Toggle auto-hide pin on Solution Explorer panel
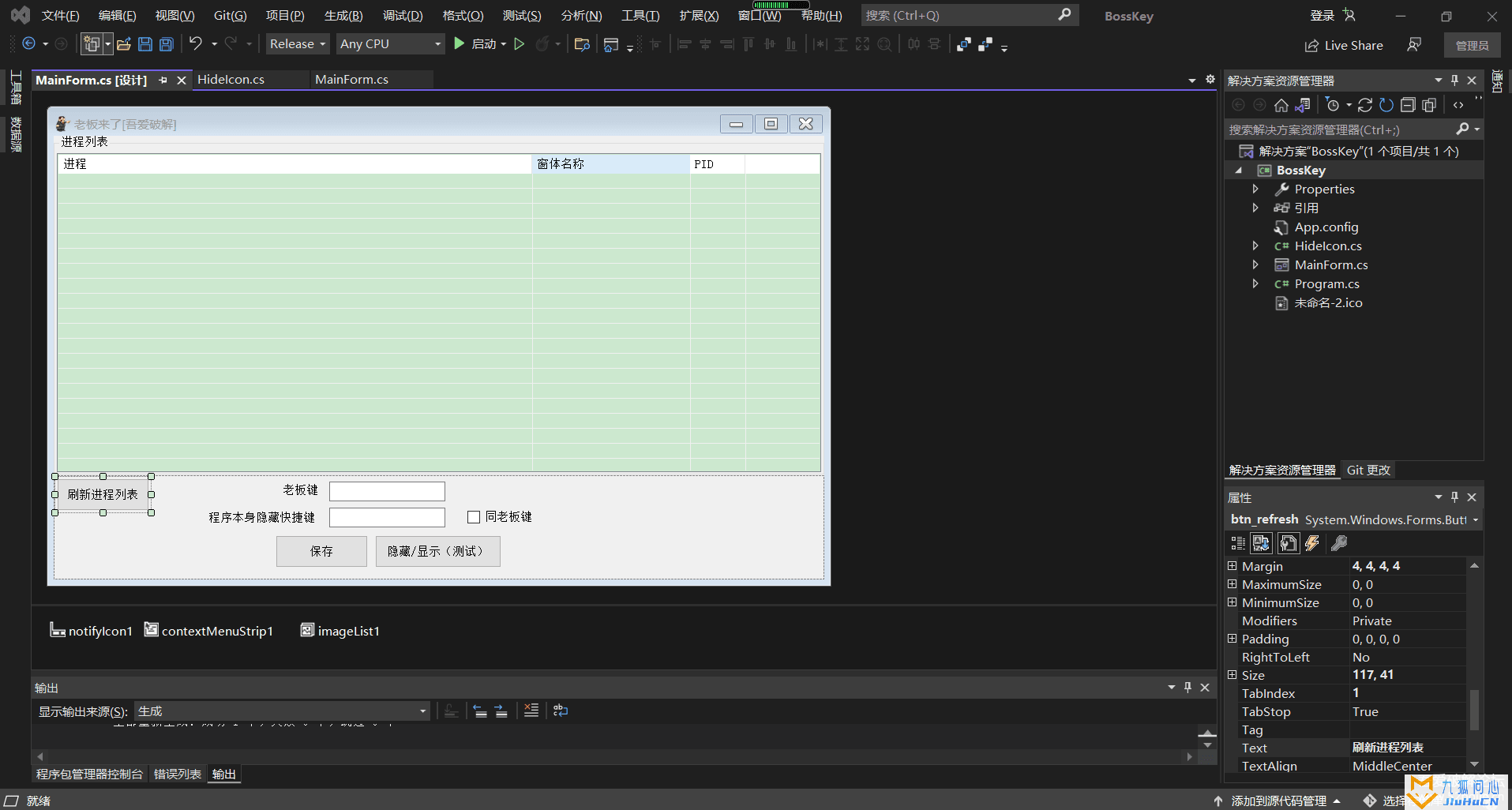1512x810 pixels. tap(1454, 80)
